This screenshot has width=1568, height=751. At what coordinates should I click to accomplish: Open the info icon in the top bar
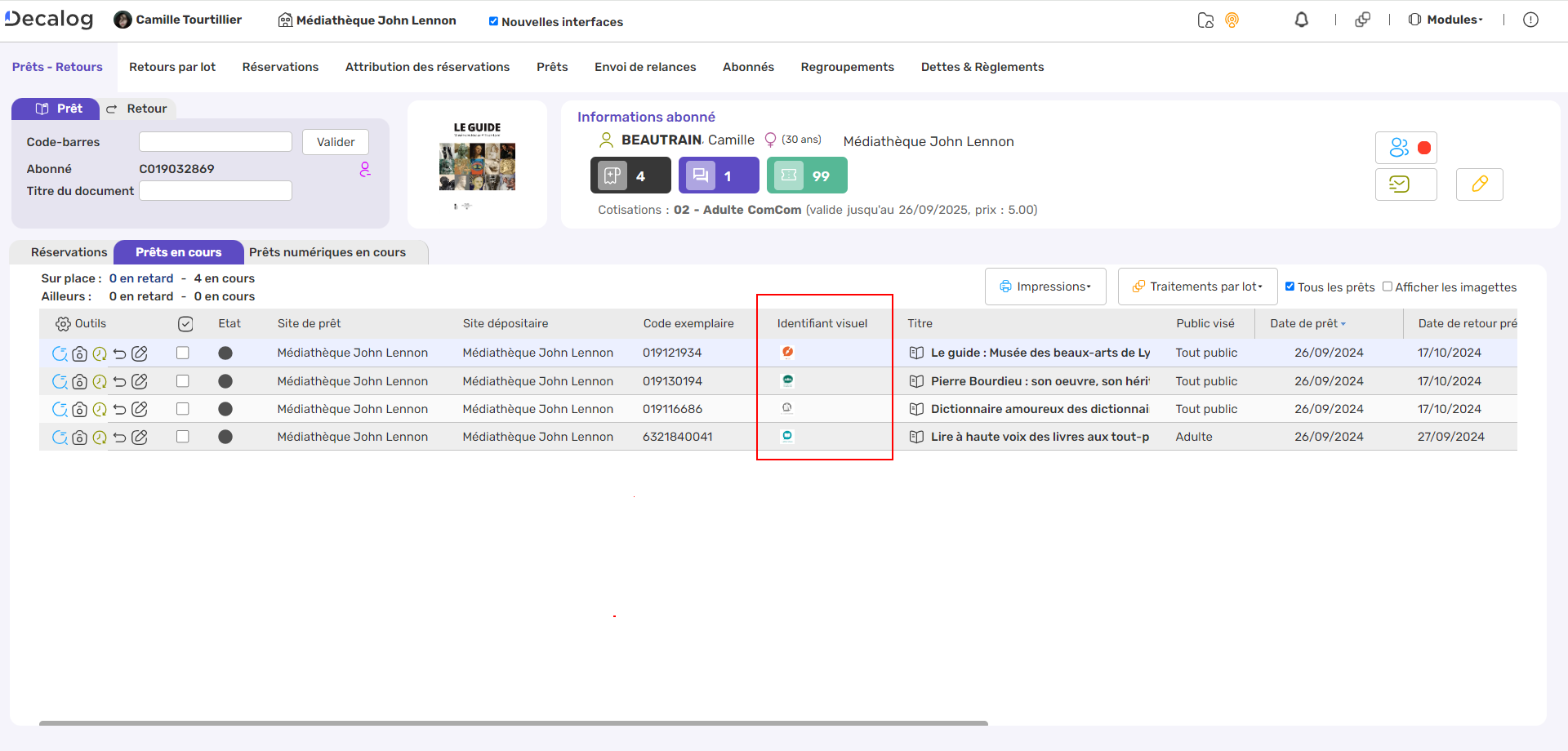[1530, 20]
